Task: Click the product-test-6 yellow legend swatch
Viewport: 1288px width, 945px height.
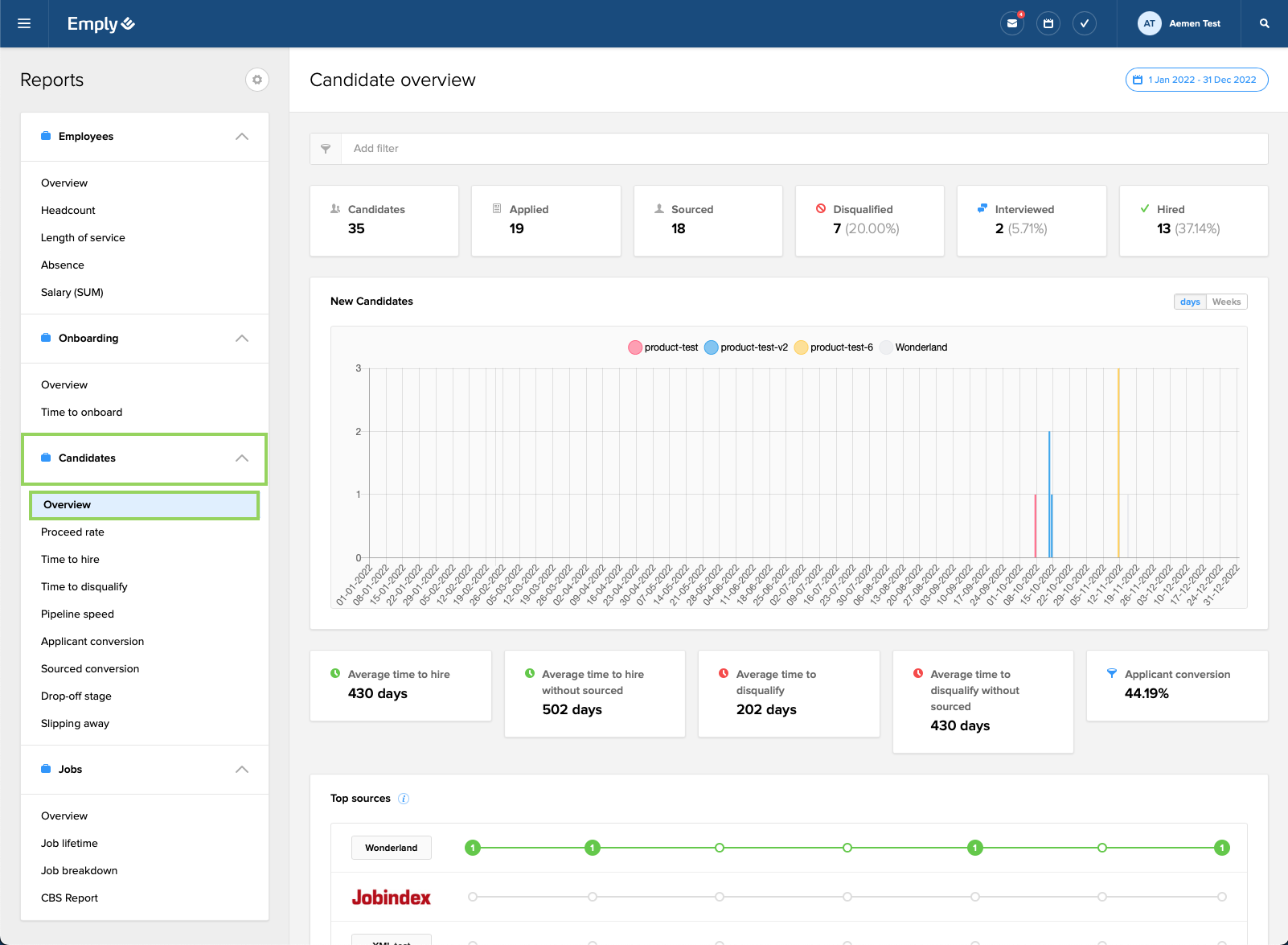Action: [x=801, y=347]
